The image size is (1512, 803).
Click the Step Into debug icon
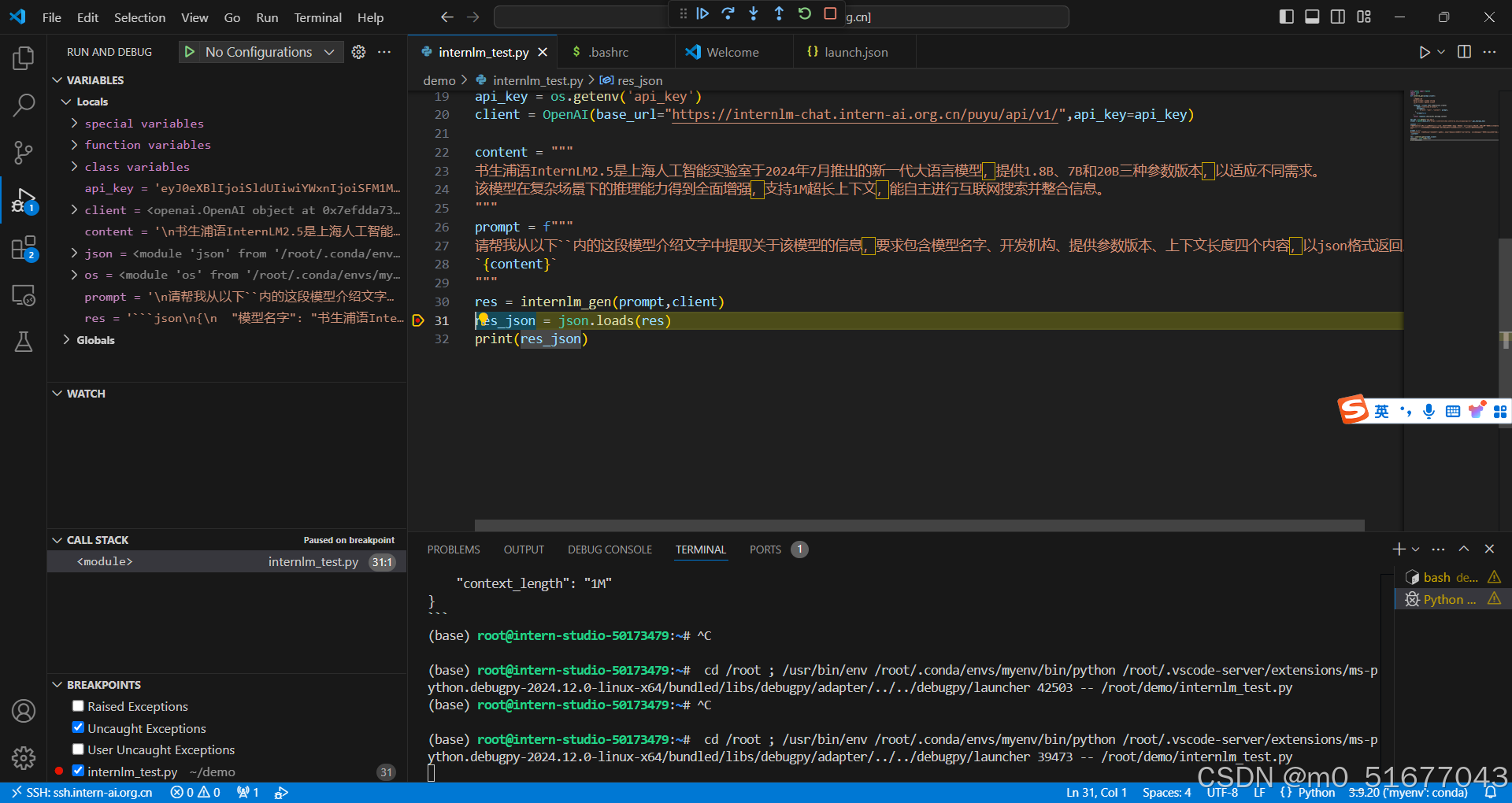754,13
